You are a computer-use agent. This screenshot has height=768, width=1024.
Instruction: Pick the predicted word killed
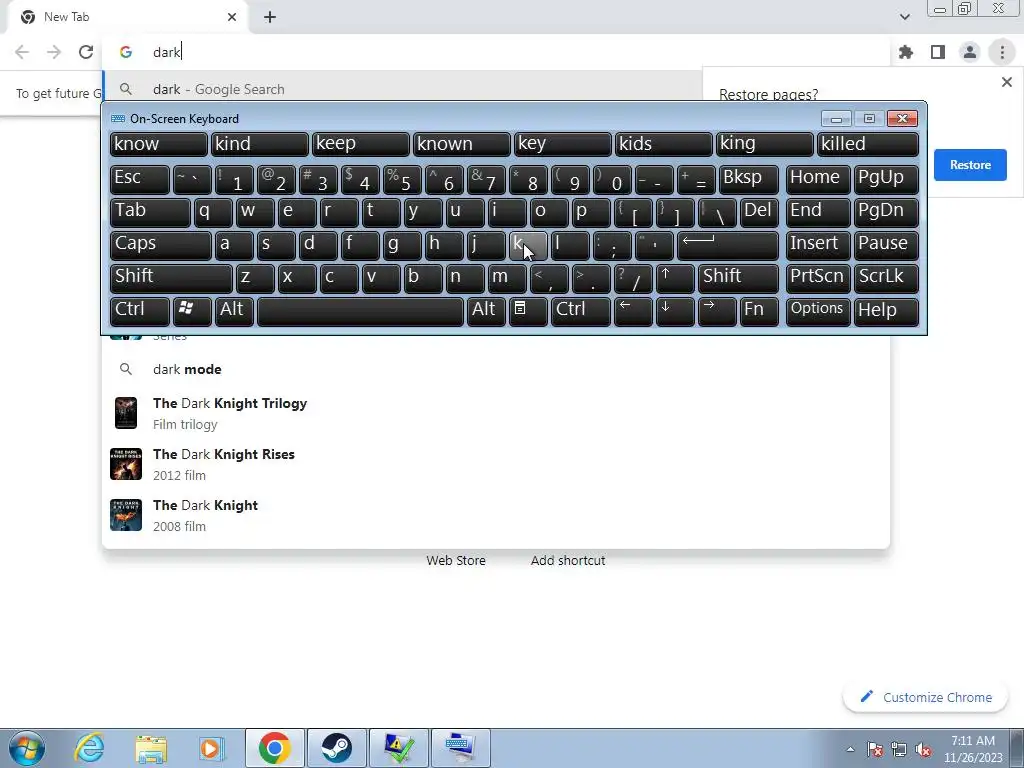click(868, 144)
